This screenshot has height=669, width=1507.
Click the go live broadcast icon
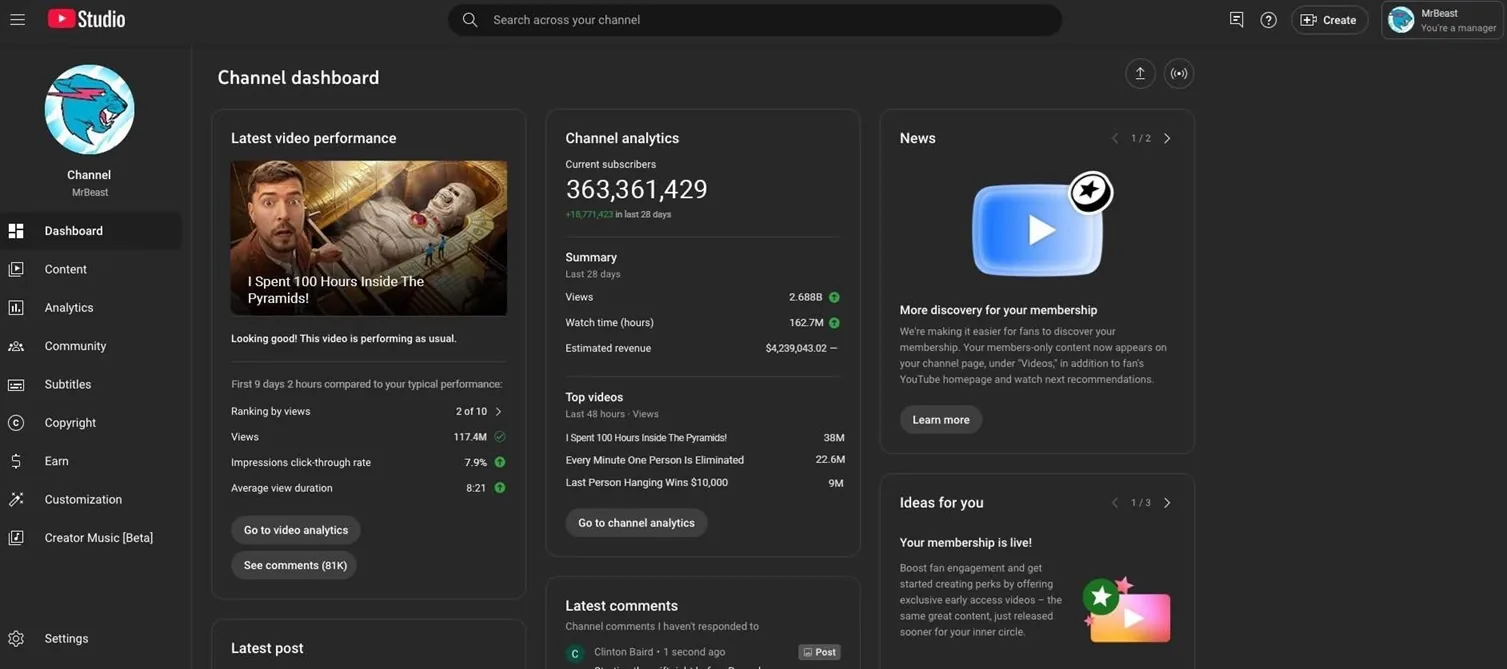pos(1179,73)
